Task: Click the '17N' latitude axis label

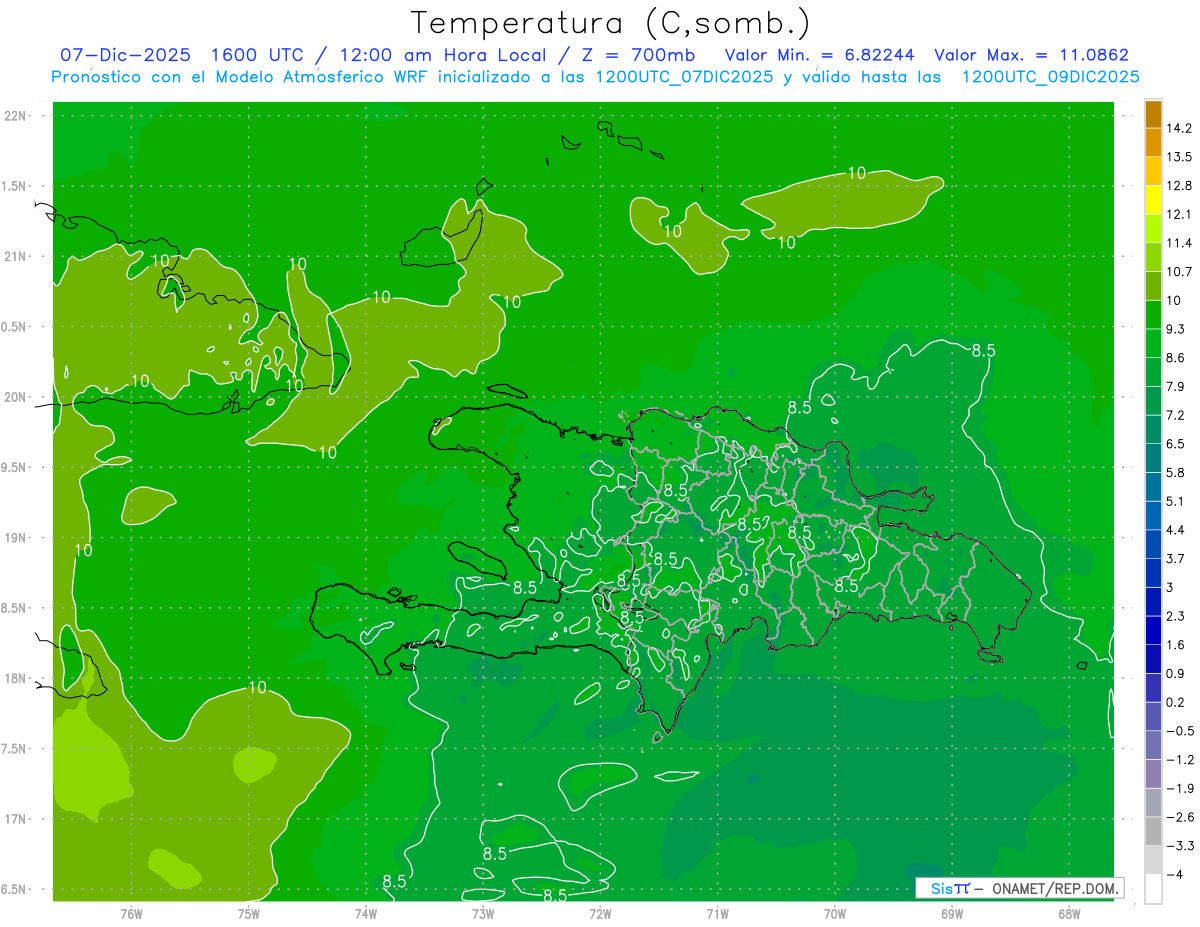Action: click(17, 819)
